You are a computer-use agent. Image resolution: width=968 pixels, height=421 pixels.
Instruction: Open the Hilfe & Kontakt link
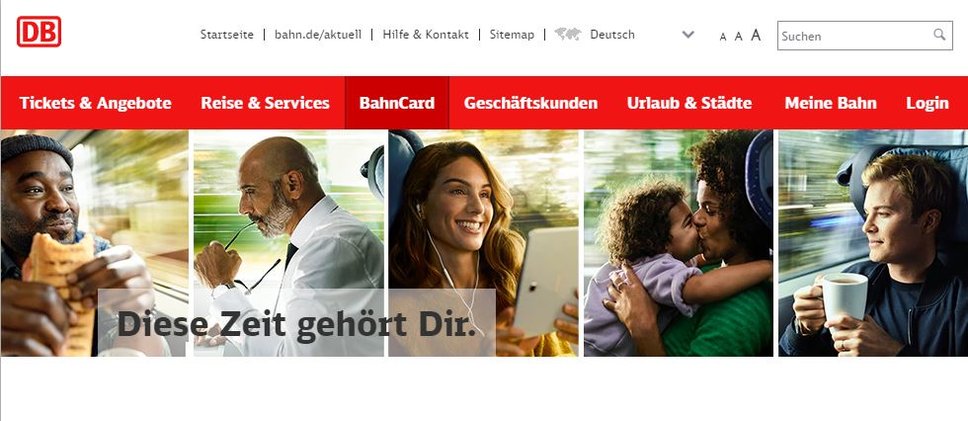[425, 35]
